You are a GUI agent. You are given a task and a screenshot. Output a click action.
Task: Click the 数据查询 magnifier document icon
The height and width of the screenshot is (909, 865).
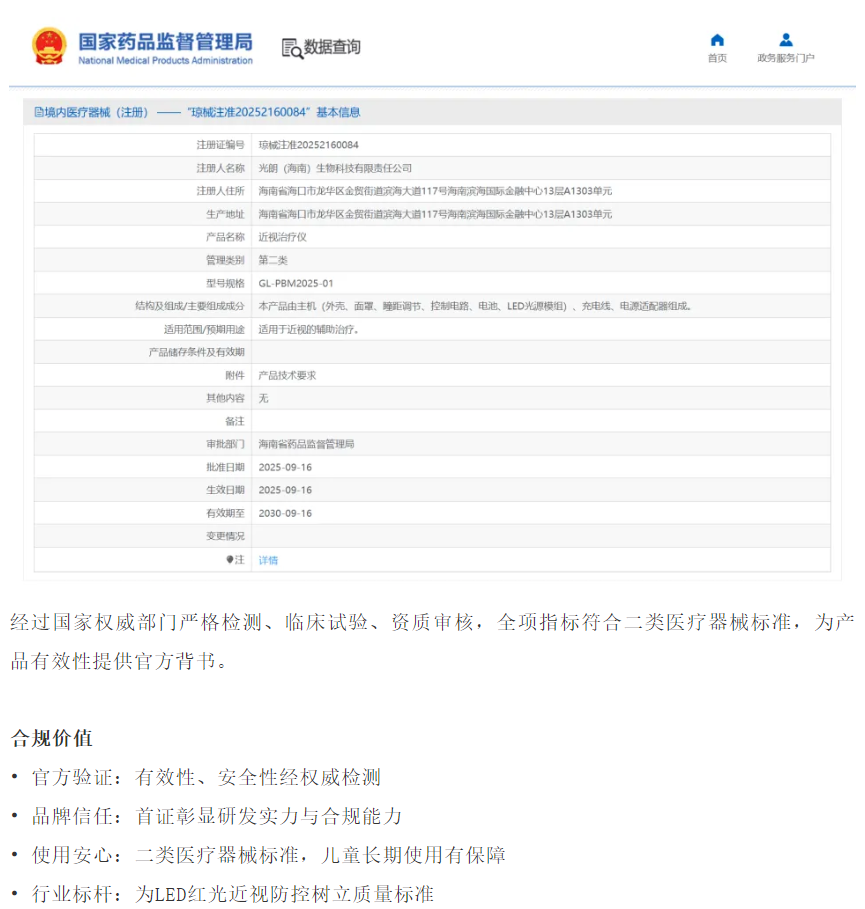click(291, 47)
